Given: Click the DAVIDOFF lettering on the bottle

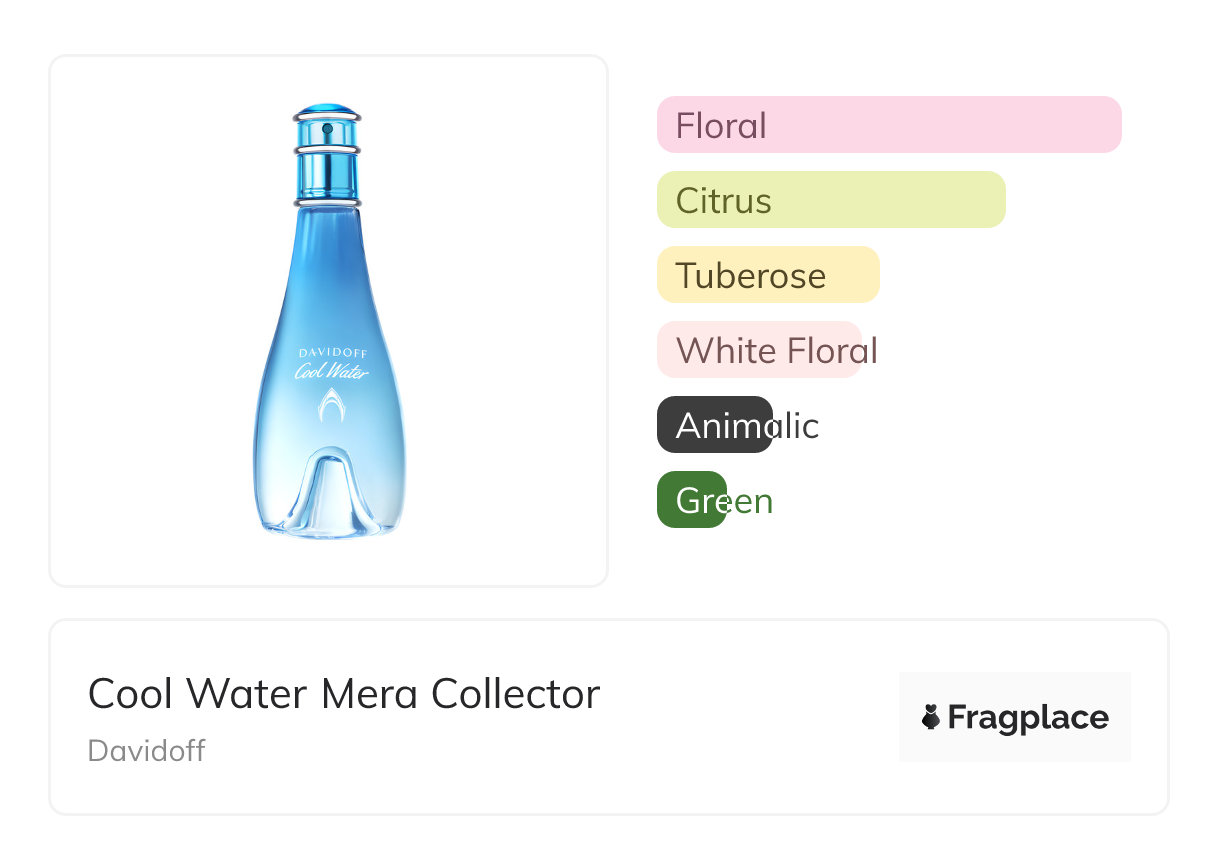Looking at the screenshot, I should (x=330, y=353).
